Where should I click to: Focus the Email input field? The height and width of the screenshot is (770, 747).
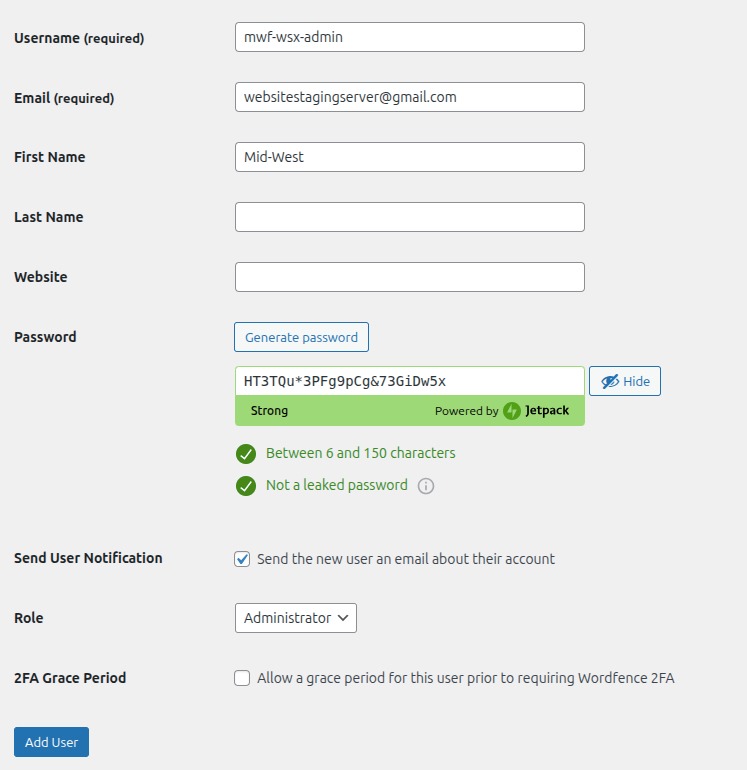click(x=409, y=97)
